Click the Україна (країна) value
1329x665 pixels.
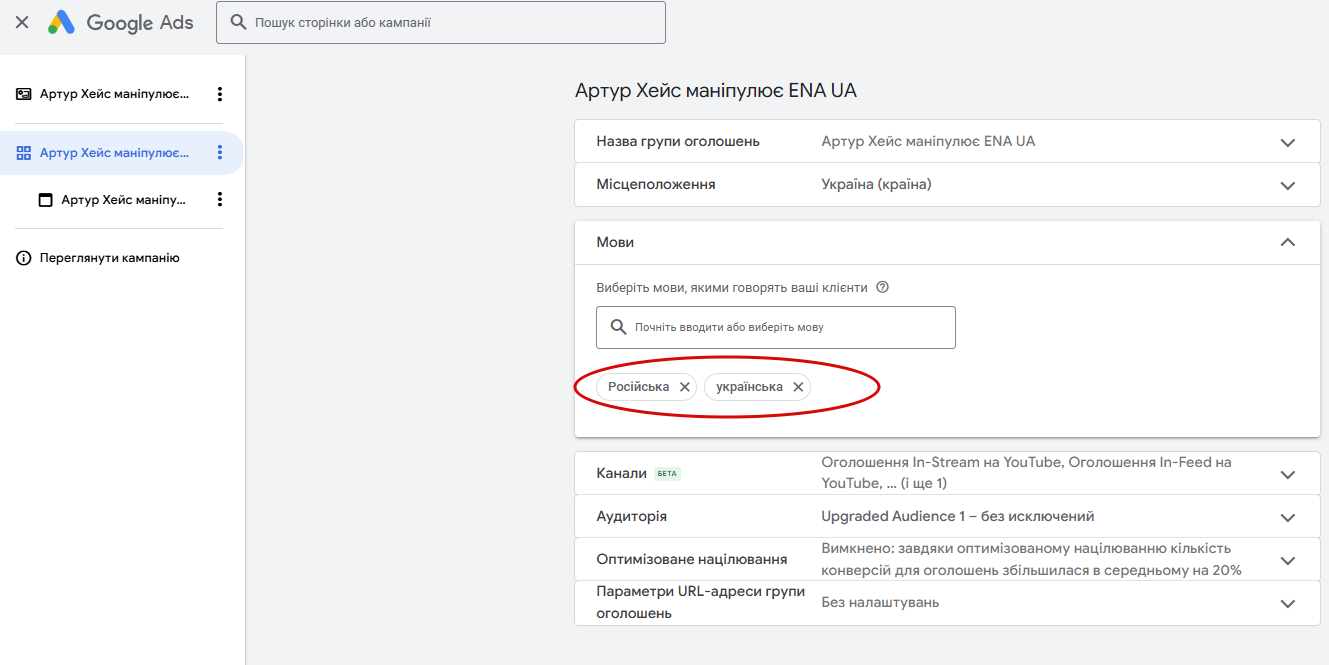(876, 185)
